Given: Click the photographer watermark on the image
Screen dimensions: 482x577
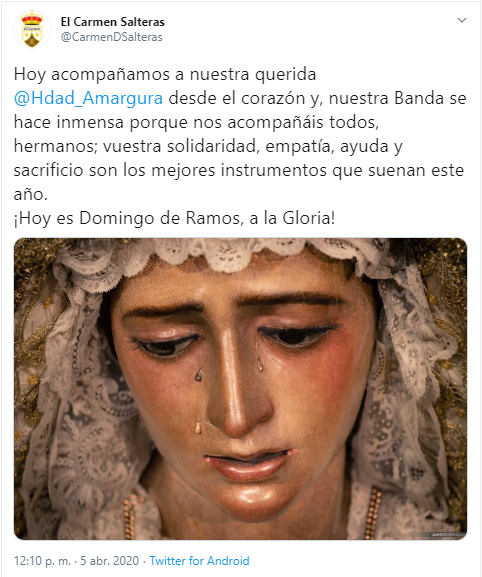Looking at the screenshot, I should point(448,534).
